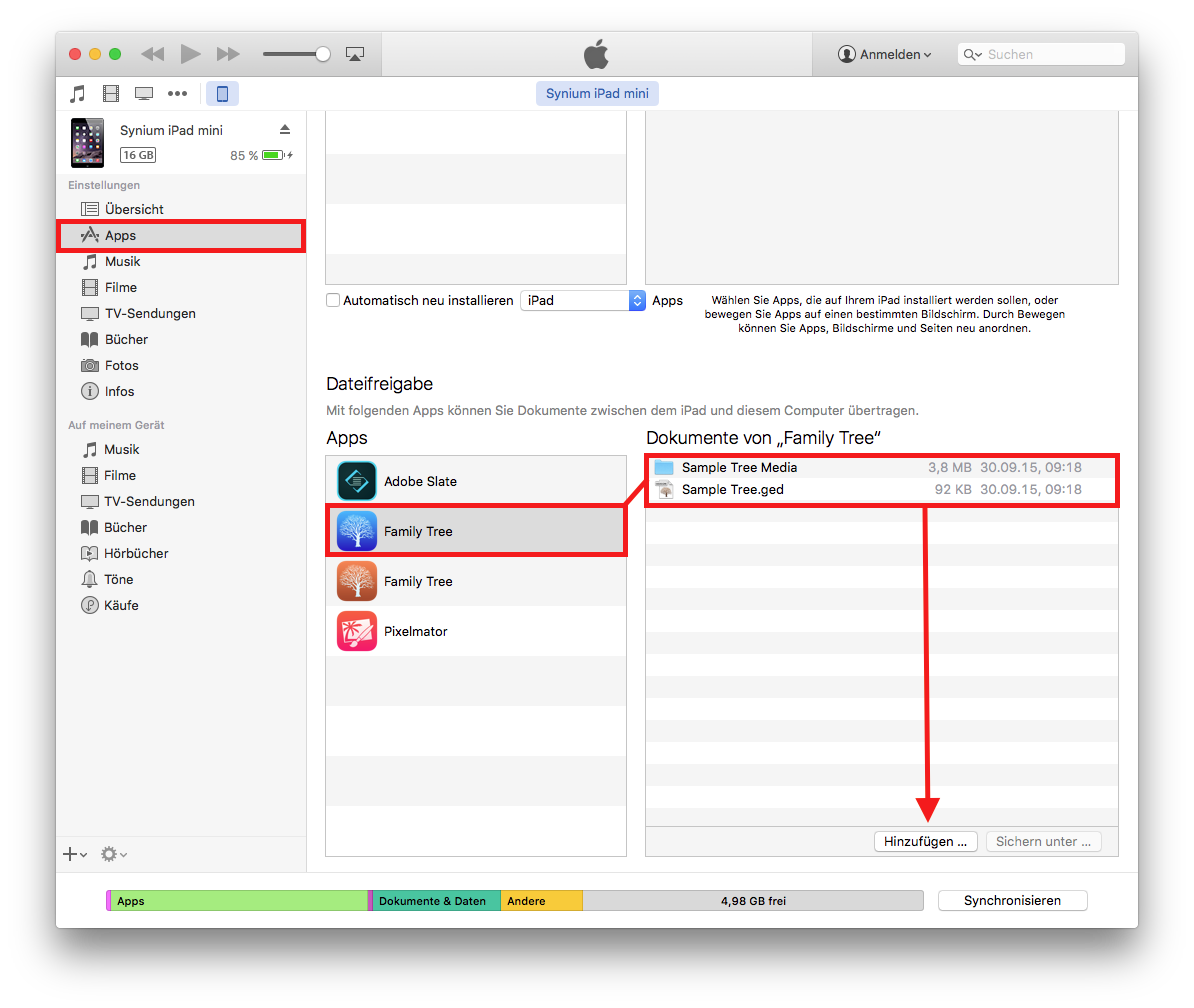The height and width of the screenshot is (1008, 1194).
Task: Switch to the Music library icon
Action: pyautogui.click(x=78, y=94)
